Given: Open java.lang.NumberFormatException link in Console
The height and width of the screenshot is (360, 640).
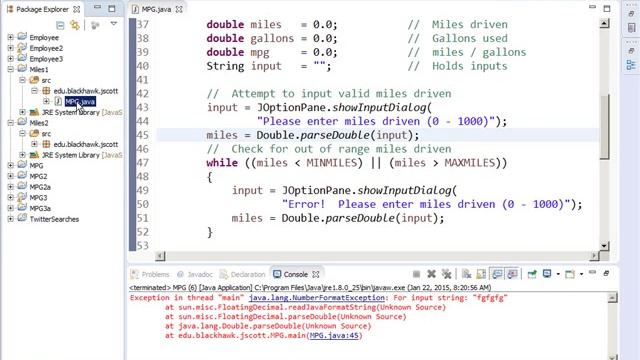Looking at the screenshot, I should pyautogui.click(x=317, y=298).
